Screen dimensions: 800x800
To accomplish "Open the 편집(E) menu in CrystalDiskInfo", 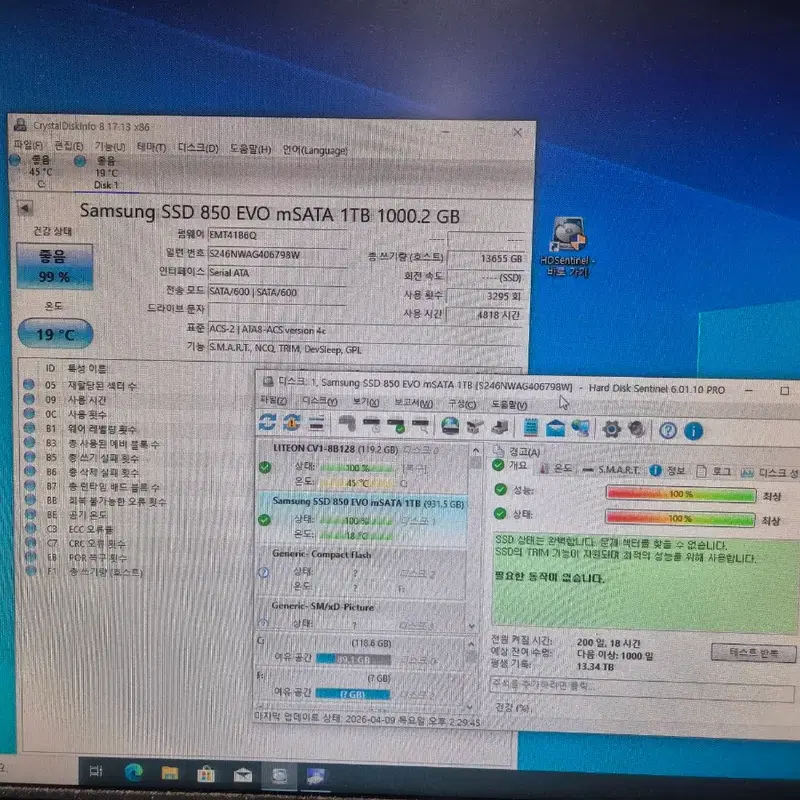I will click(69, 146).
